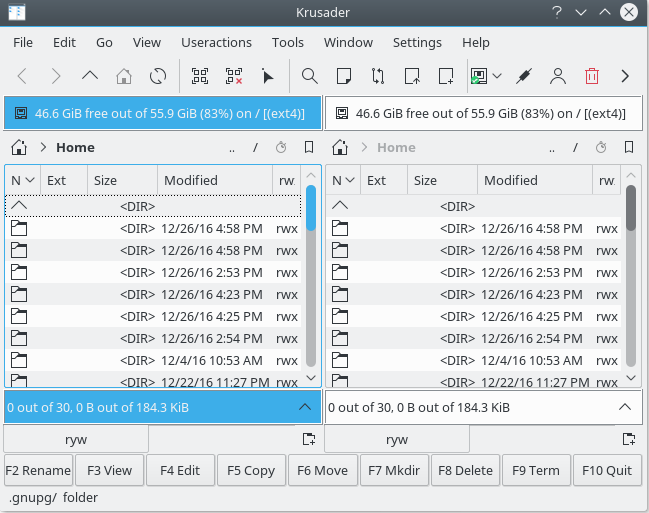Click the plug-shaped connection icon in the toolbar
The width and height of the screenshot is (649, 513).
tap(524, 76)
